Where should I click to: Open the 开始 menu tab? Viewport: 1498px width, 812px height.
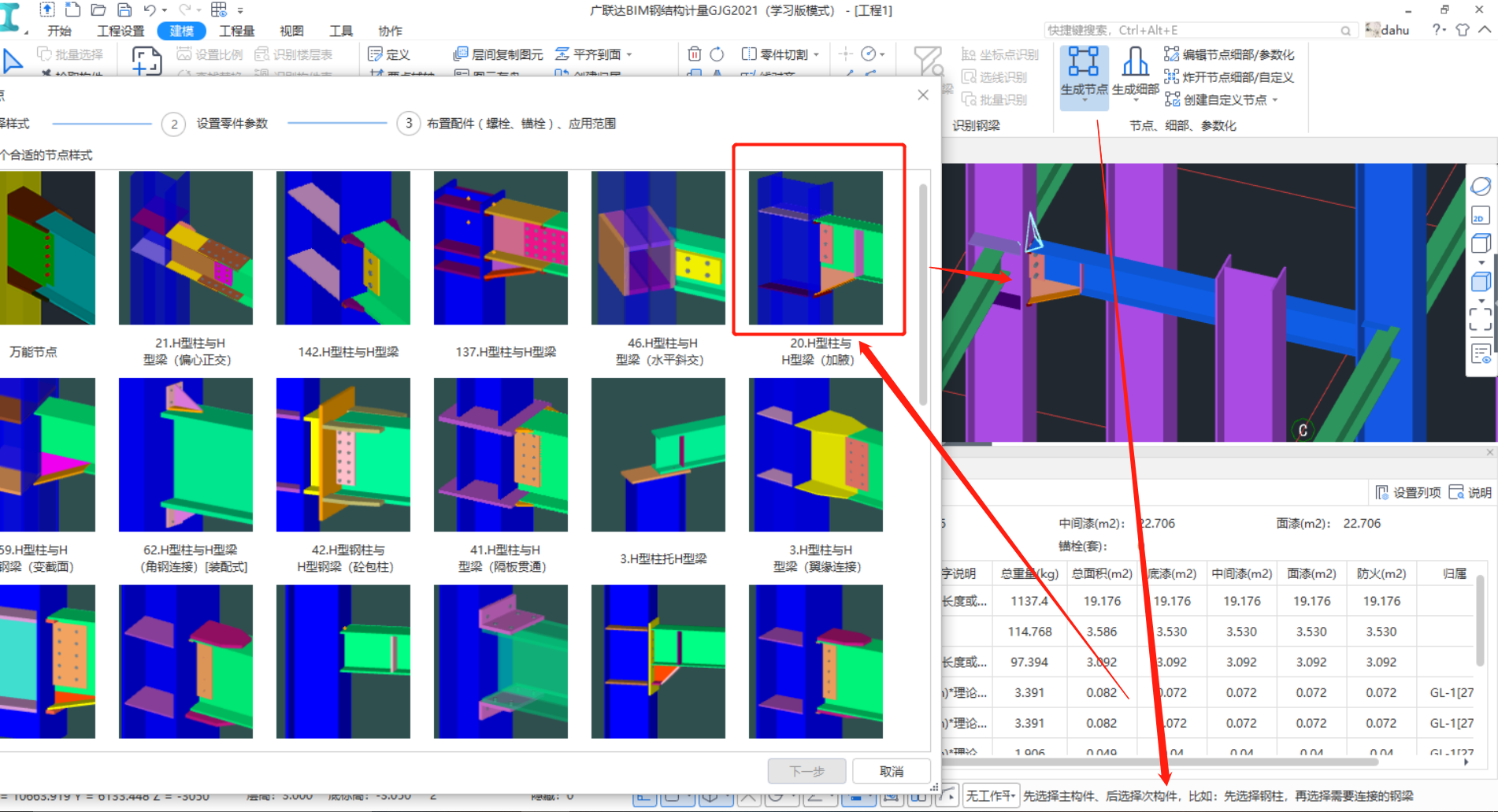(x=59, y=31)
